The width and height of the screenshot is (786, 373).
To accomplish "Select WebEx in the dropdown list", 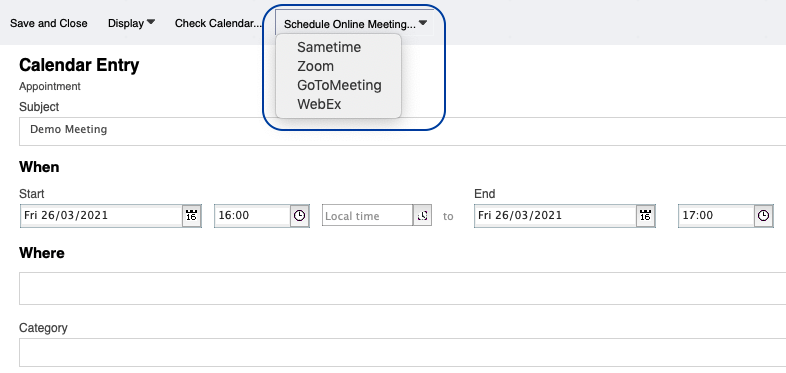I will click(319, 104).
